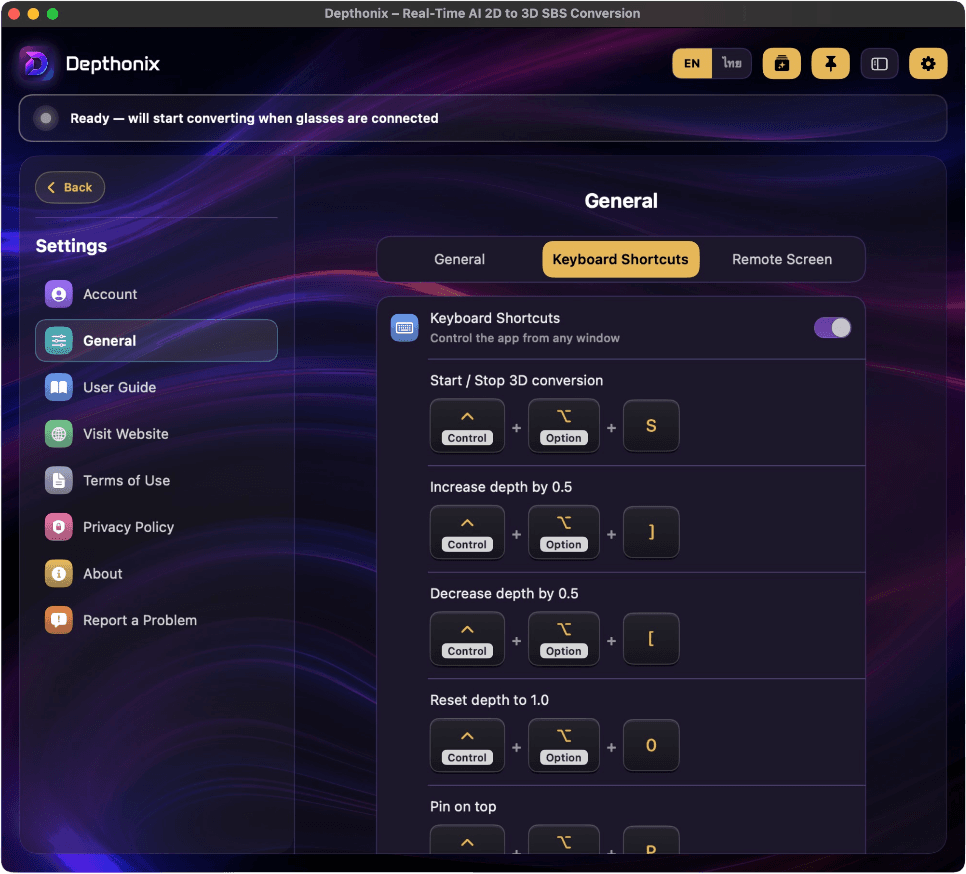Click 'Increase depth by 0.5' label

click(501, 487)
